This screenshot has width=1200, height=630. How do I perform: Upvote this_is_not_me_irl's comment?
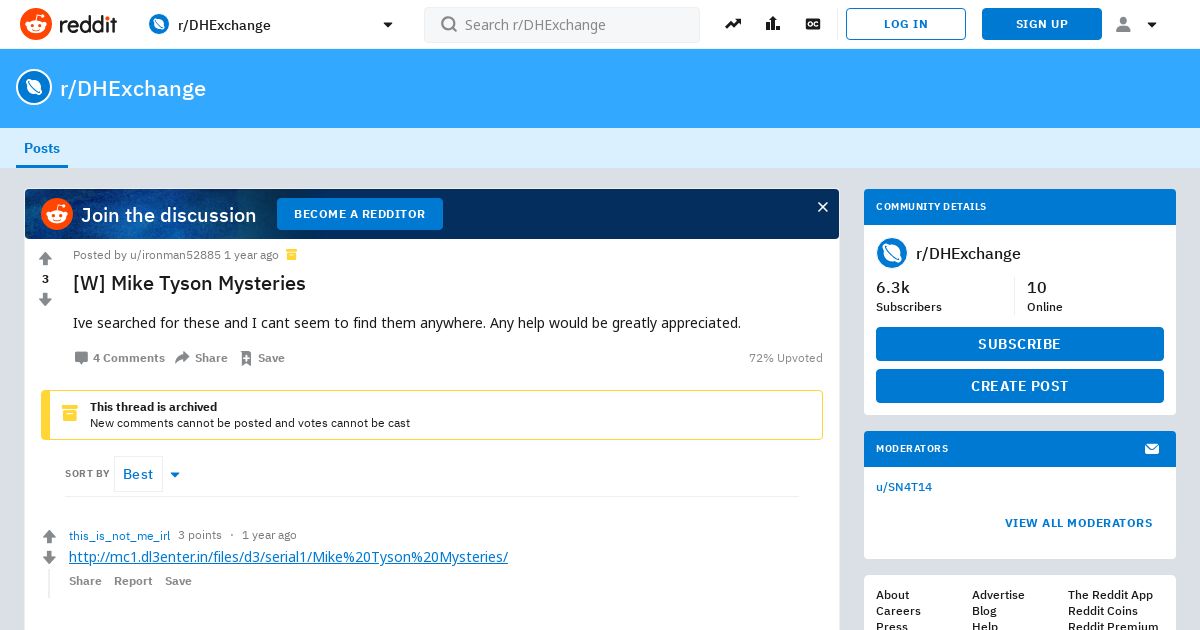[49, 537]
